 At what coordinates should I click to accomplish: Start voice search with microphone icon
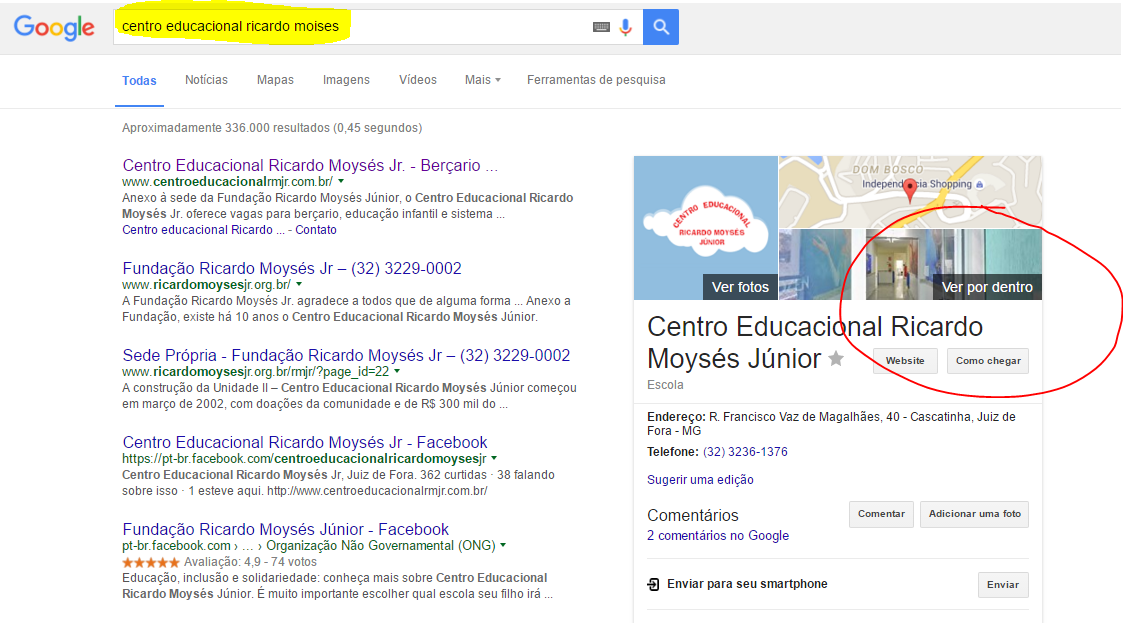pyautogui.click(x=626, y=27)
